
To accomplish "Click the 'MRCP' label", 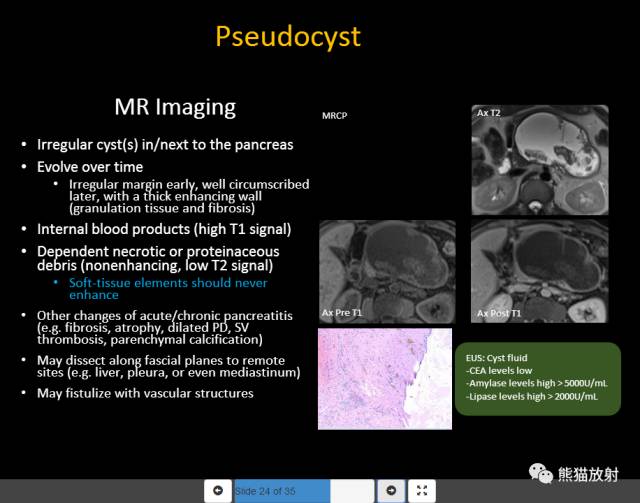I will tap(335, 116).
